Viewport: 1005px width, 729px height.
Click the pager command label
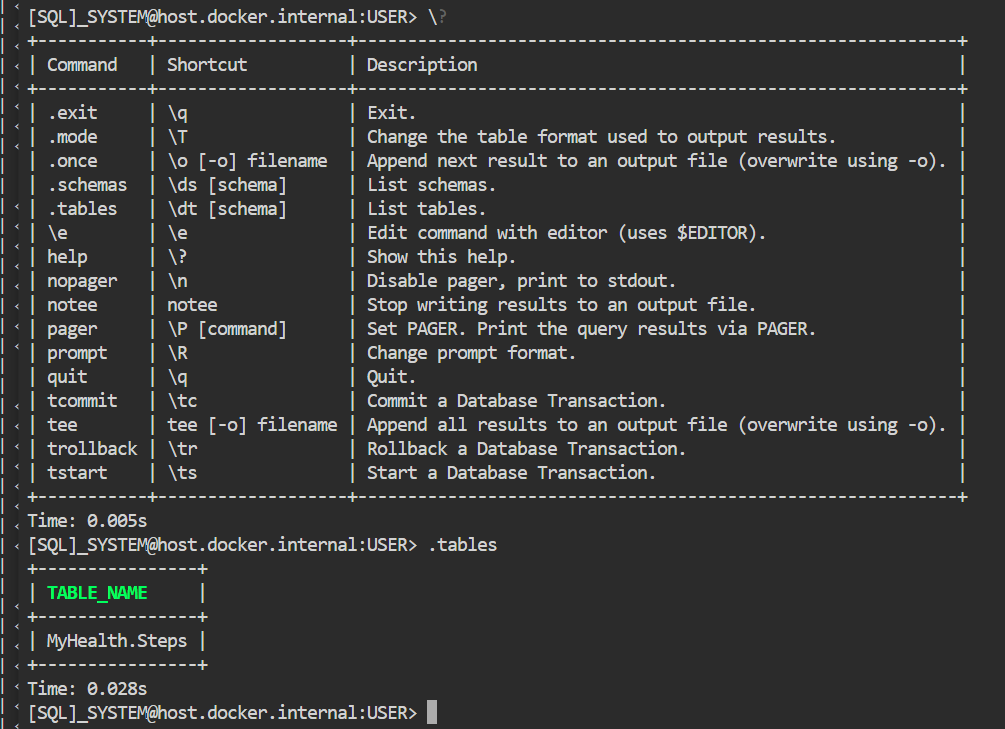click(x=72, y=328)
